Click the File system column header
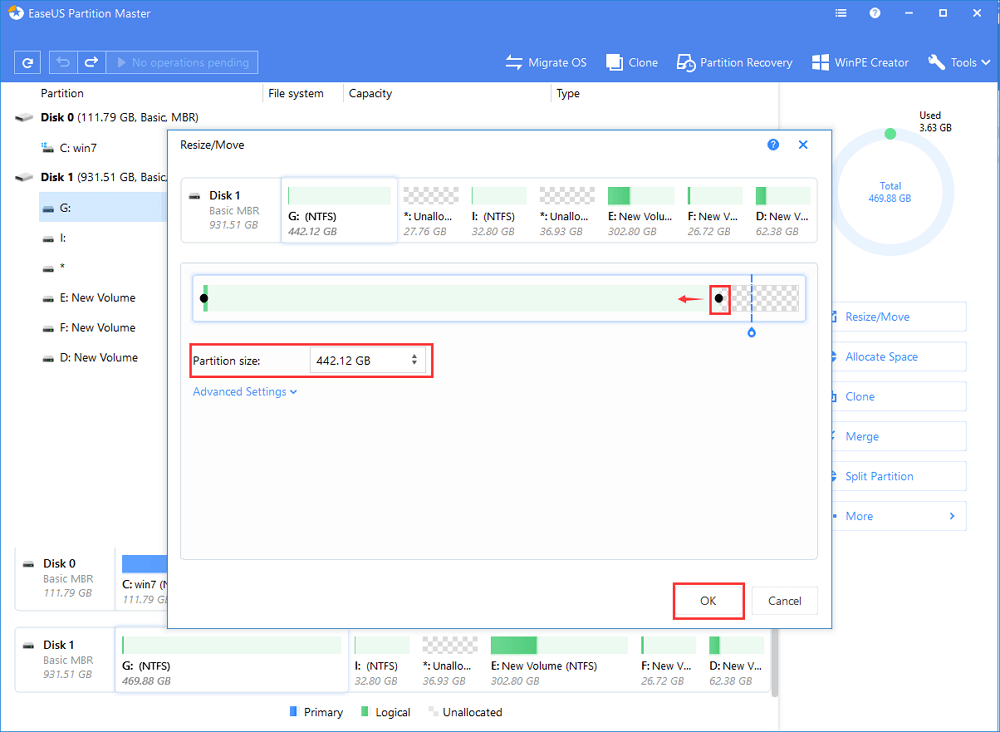This screenshot has width=1000, height=732. click(295, 93)
